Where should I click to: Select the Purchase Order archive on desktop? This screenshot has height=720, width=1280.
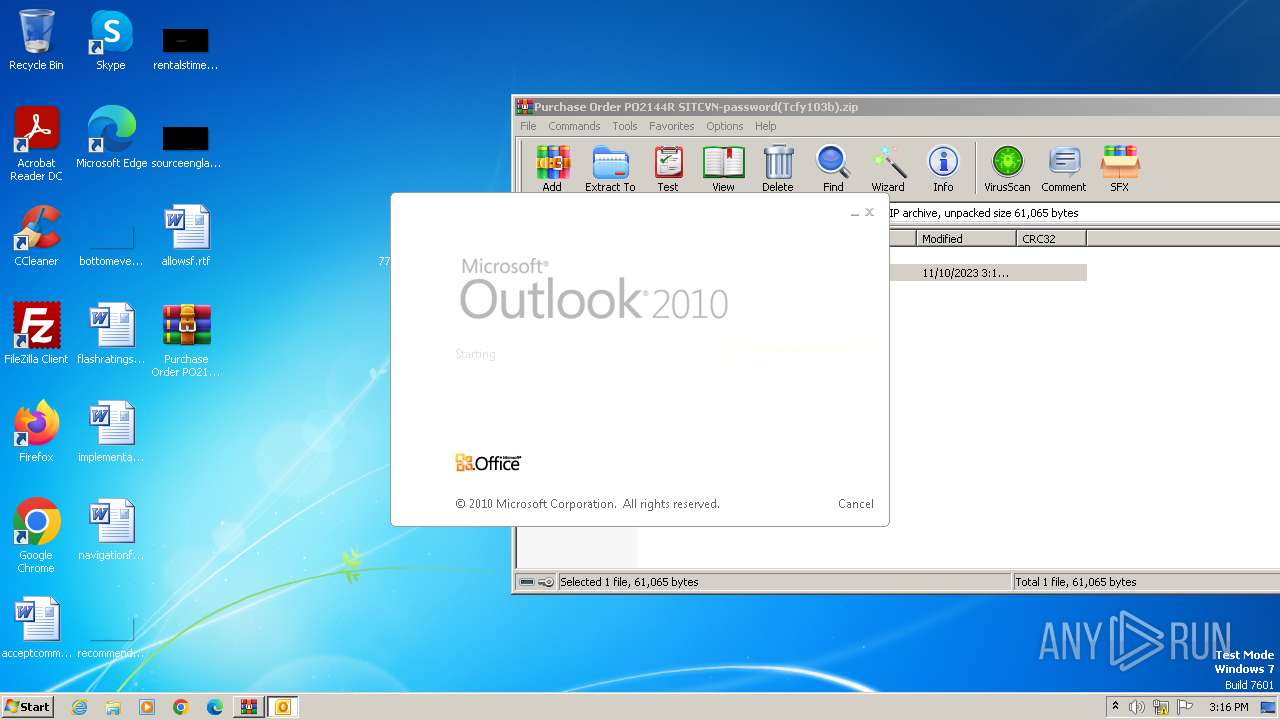pyautogui.click(x=186, y=340)
